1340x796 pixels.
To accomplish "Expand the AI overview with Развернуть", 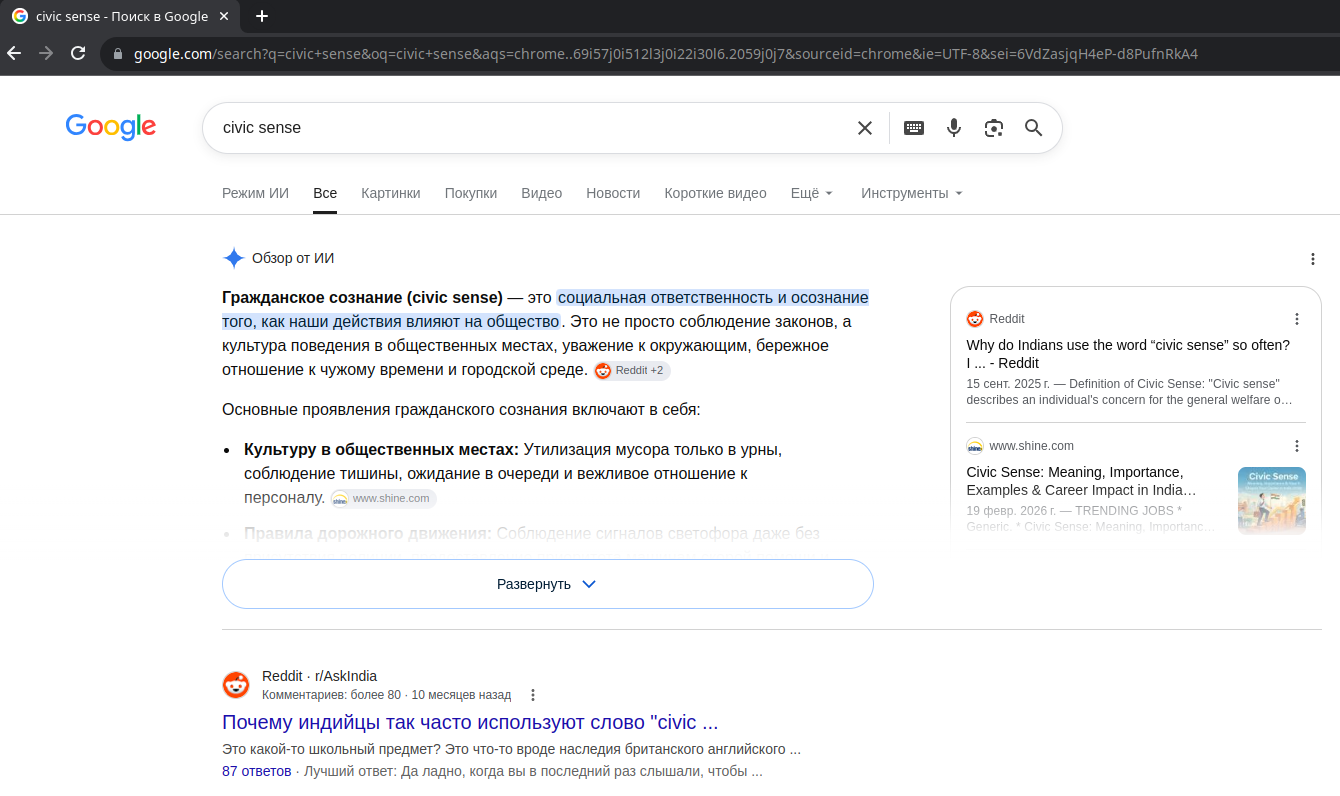I will (x=548, y=584).
